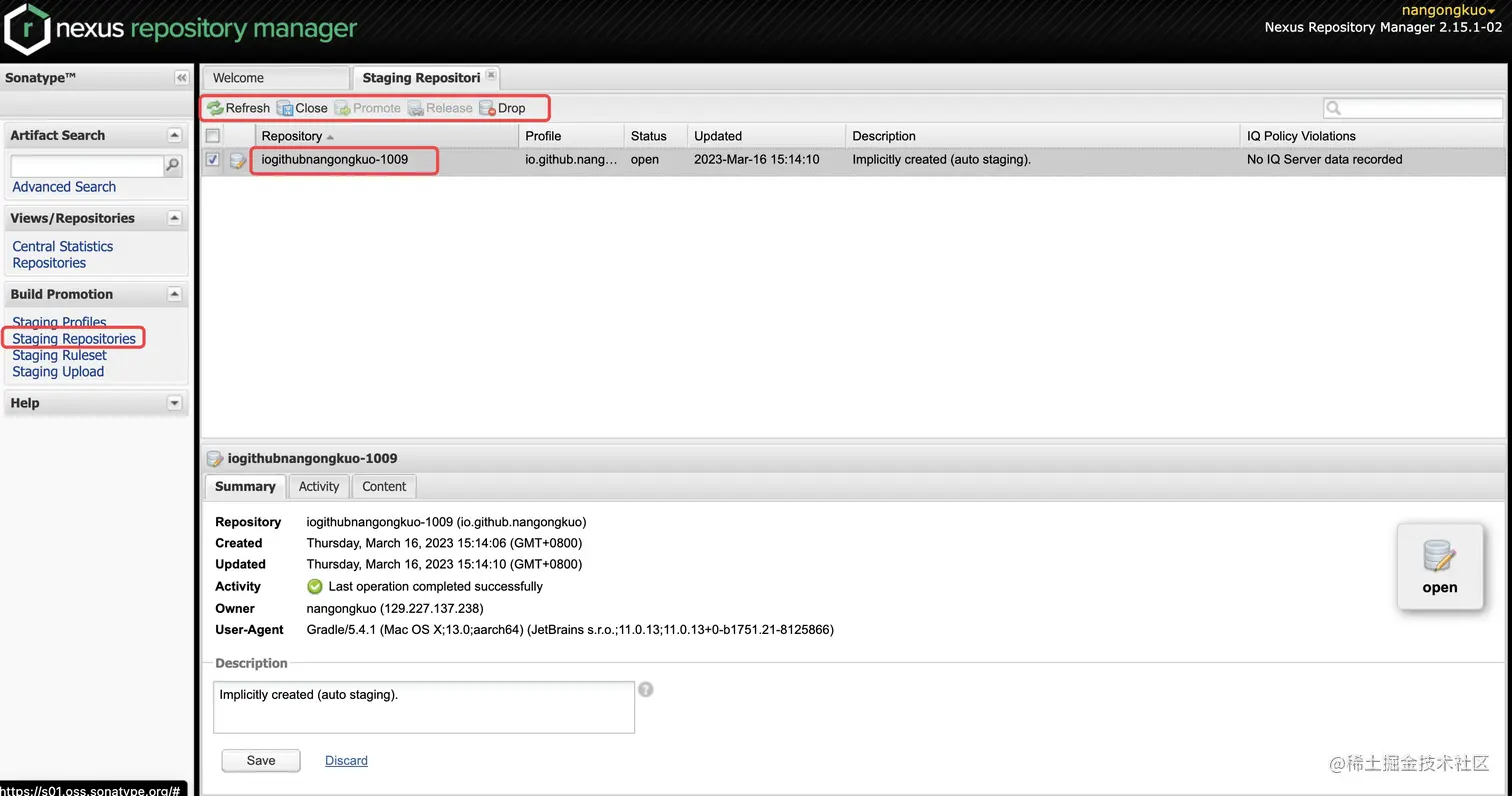This screenshot has width=1512, height=796.
Task: Click the Promote toolbar button
Action: [x=367, y=108]
